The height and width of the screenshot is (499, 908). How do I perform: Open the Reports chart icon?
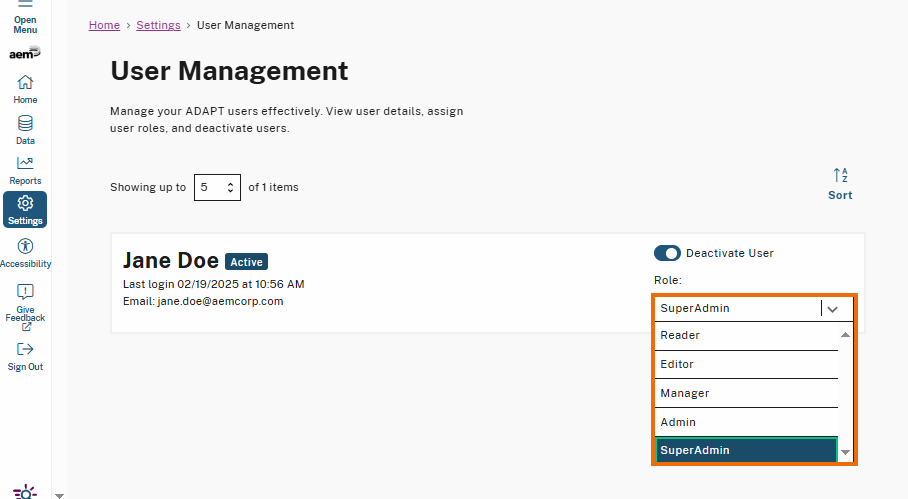(x=25, y=164)
